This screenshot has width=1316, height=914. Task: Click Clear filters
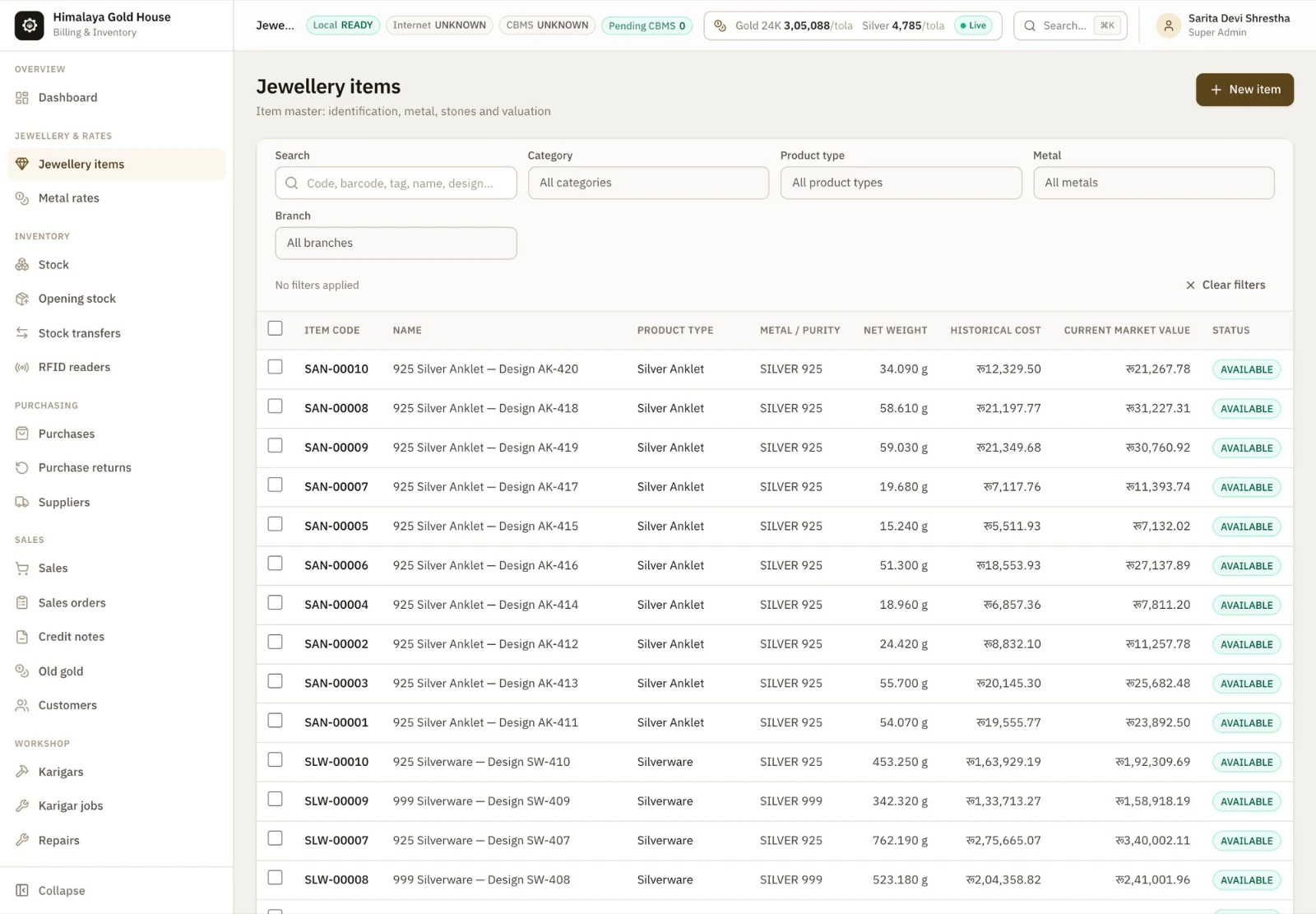[1225, 285]
